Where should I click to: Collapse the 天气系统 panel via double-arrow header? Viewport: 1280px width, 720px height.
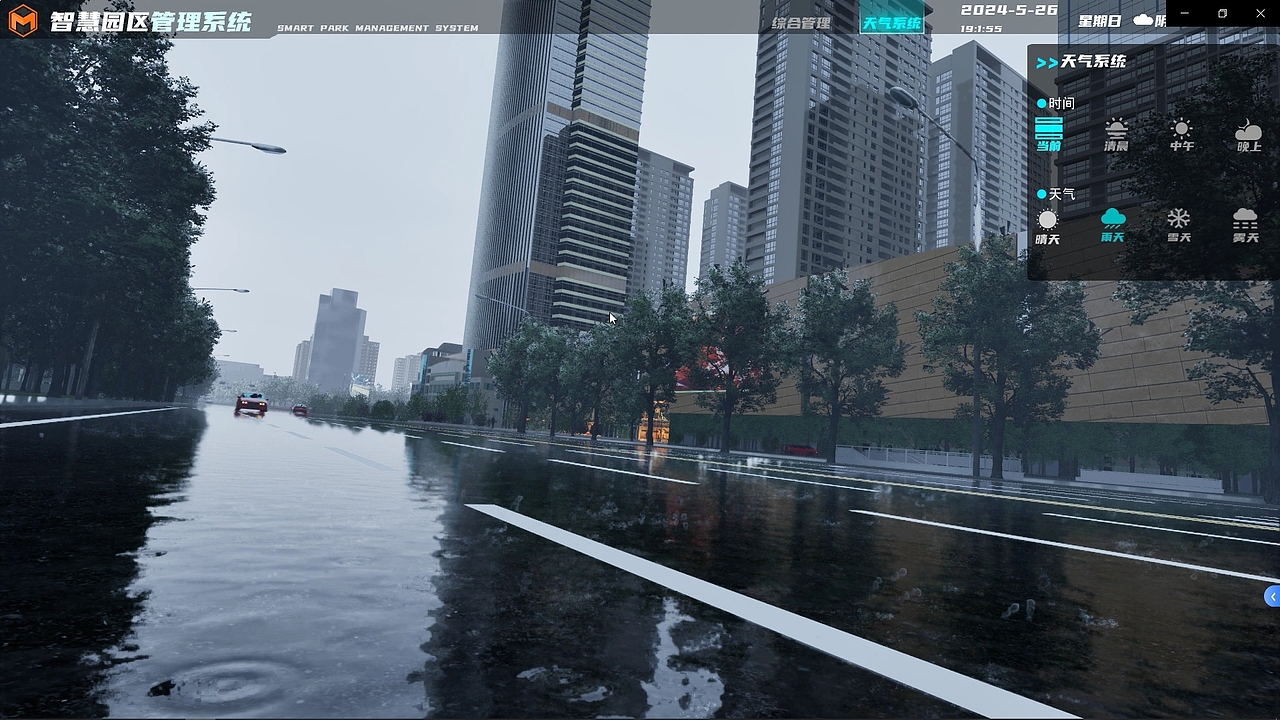1047,62
